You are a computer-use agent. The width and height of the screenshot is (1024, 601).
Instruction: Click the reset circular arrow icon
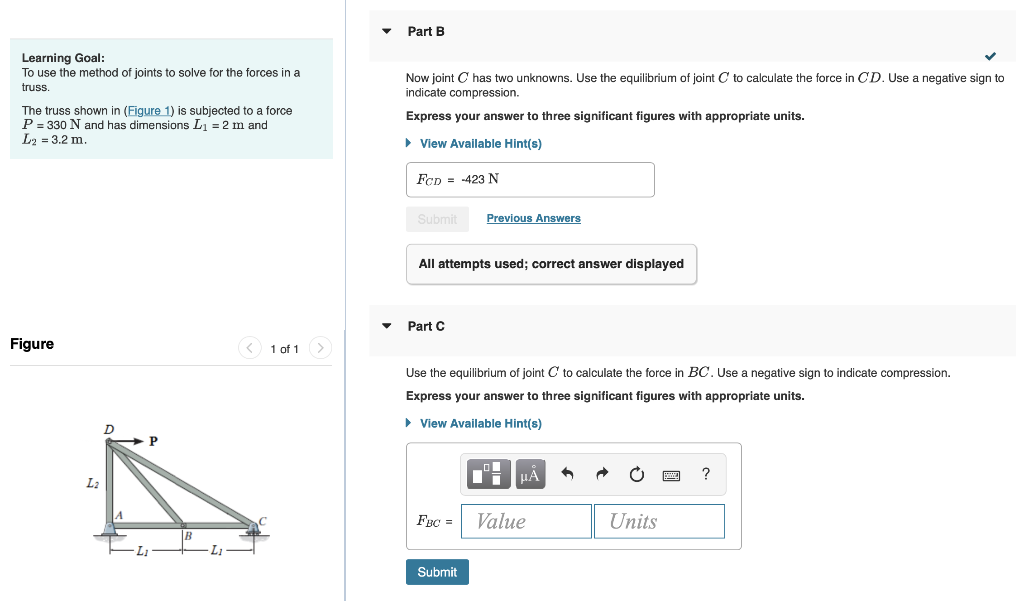[637, 474]
